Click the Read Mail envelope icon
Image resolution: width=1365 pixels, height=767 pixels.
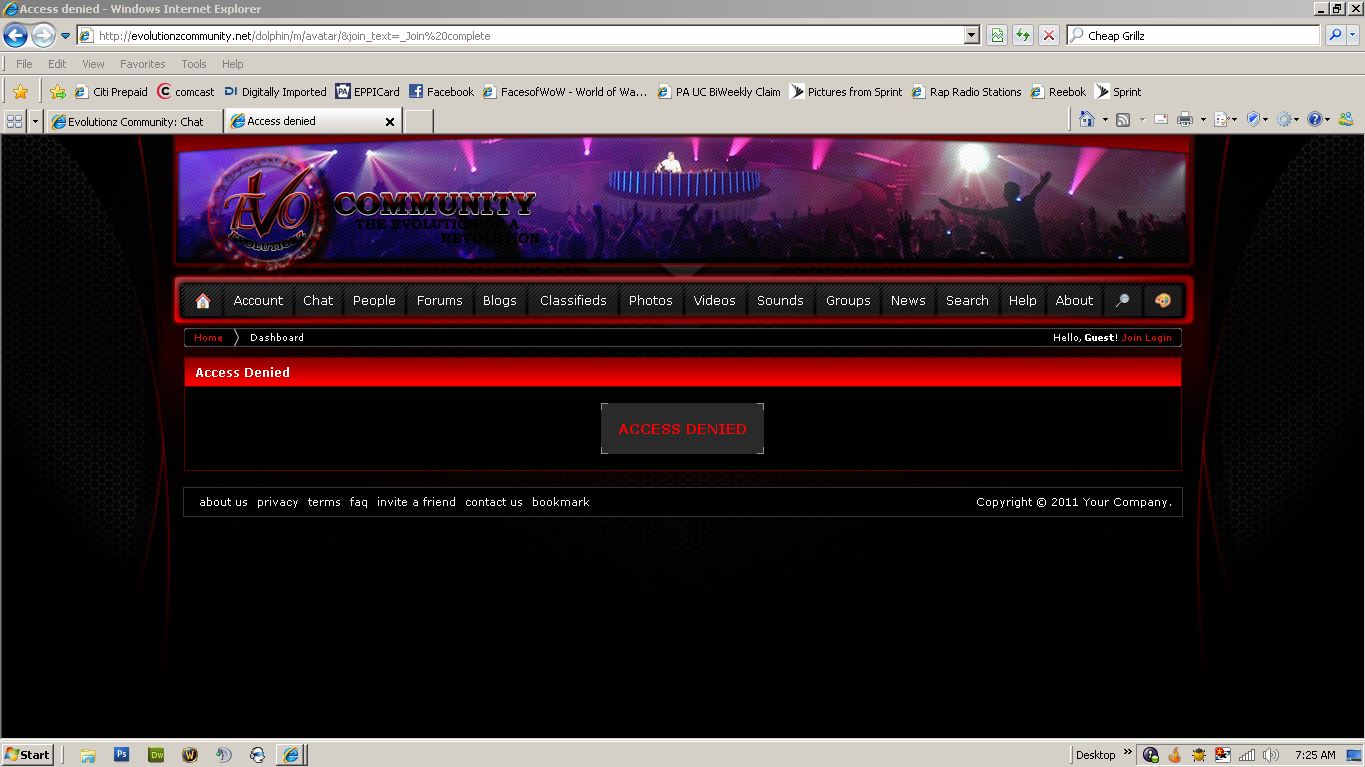[1161, 120]
